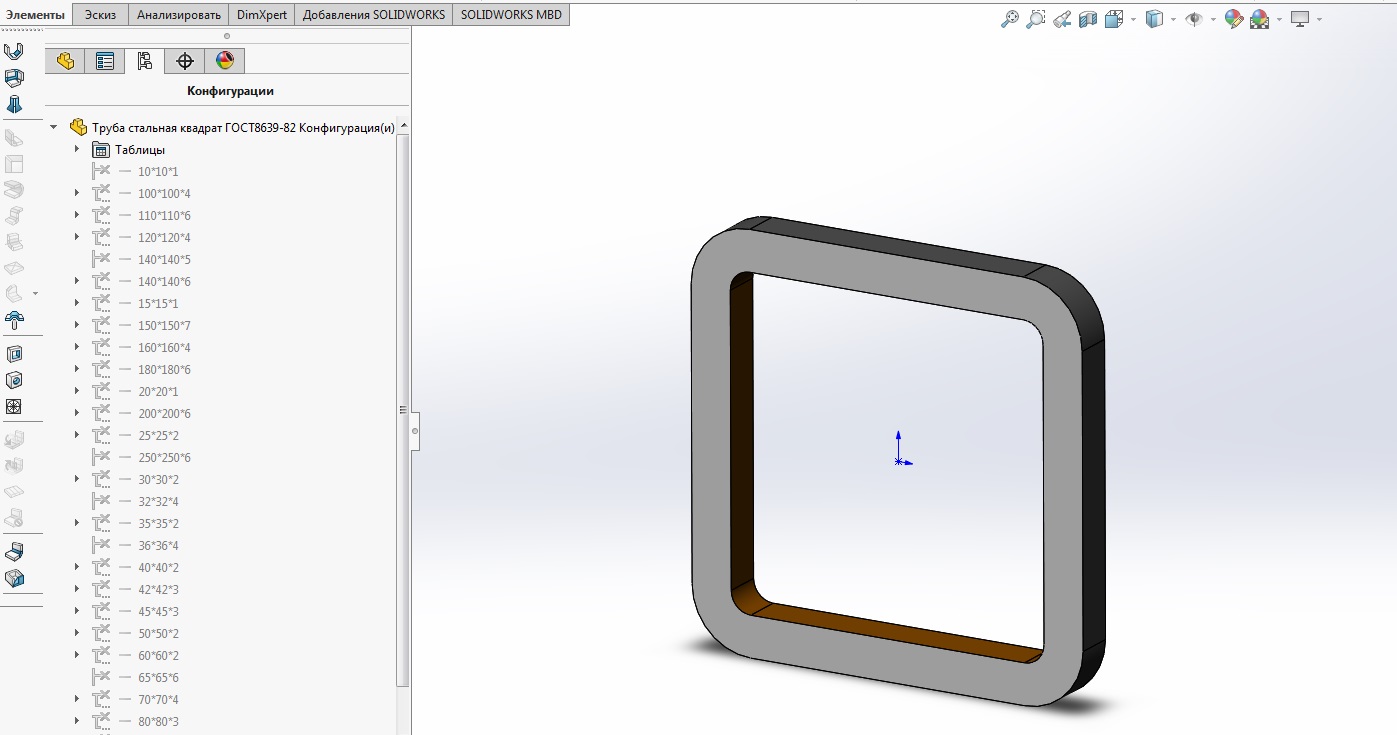Screen dimensions: 1397x735
Task: Select the Zoom to Area tool
Action: [1036, 18]
